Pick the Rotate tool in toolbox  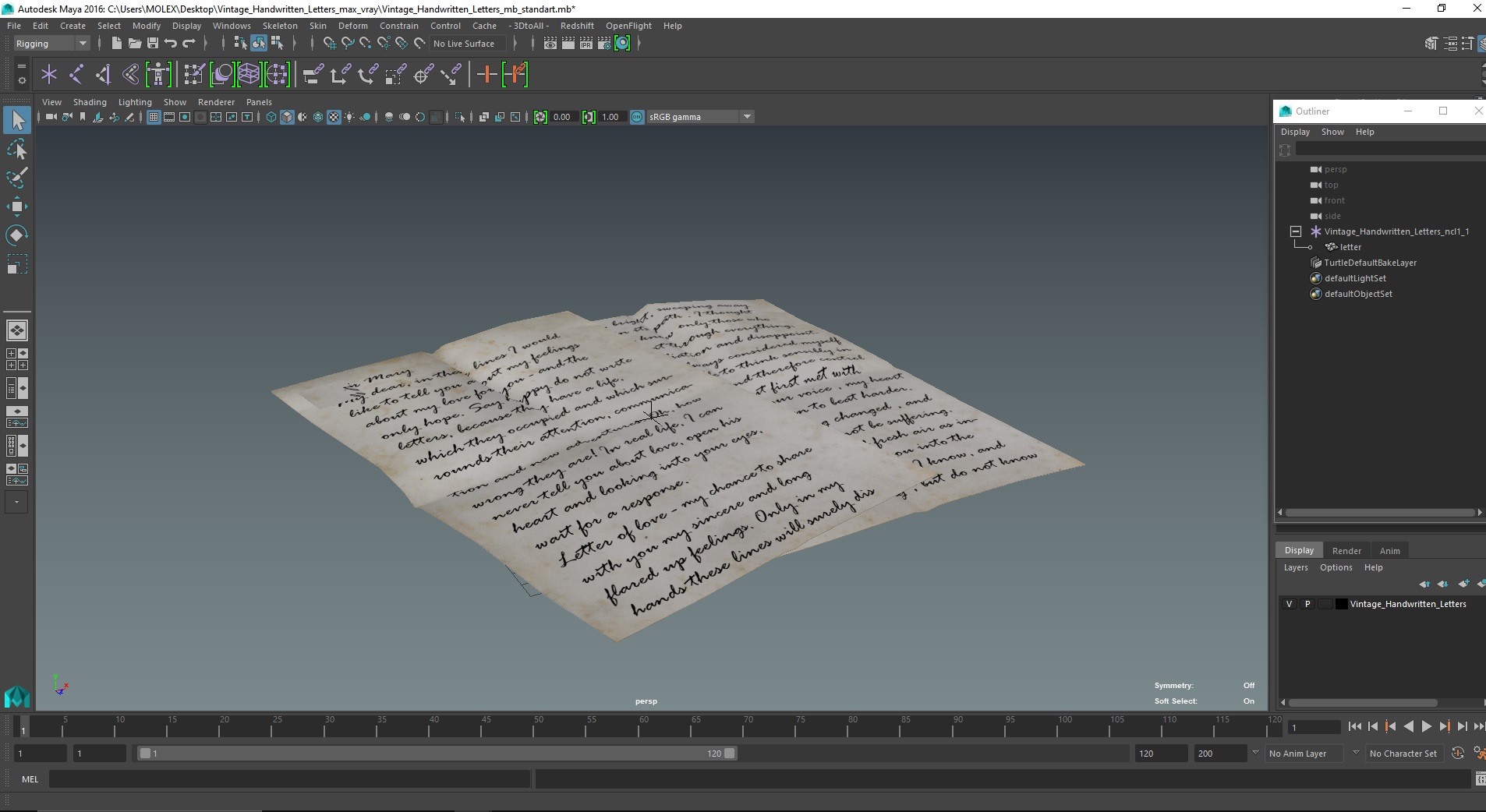click(x=17, y=235)
